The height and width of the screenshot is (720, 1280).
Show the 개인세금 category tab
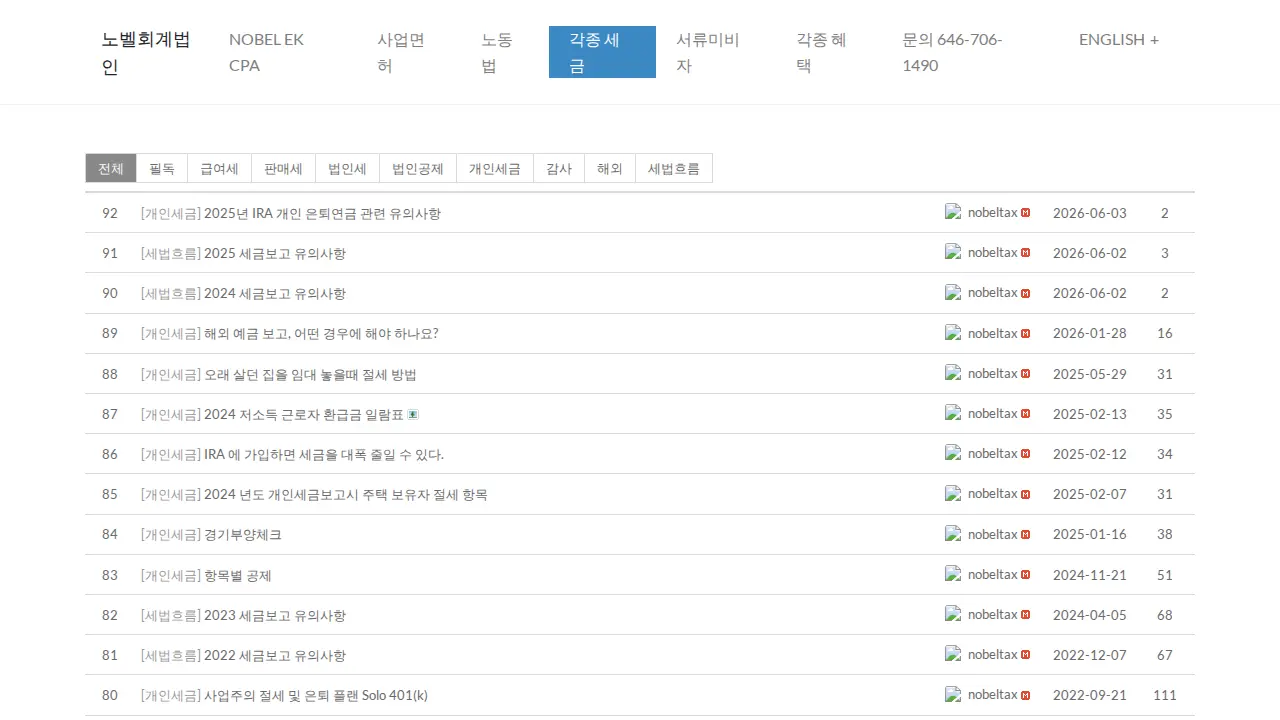[x=495, y=168]
